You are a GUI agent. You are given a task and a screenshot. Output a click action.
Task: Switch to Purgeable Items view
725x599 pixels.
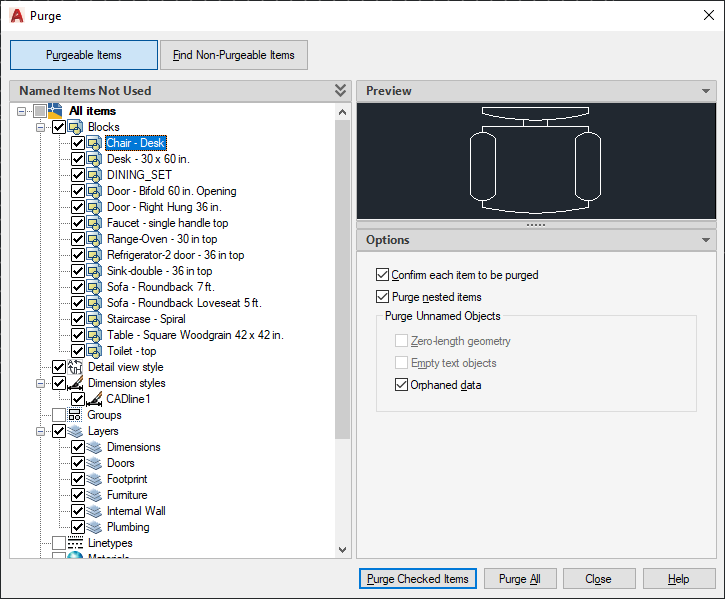84,55
